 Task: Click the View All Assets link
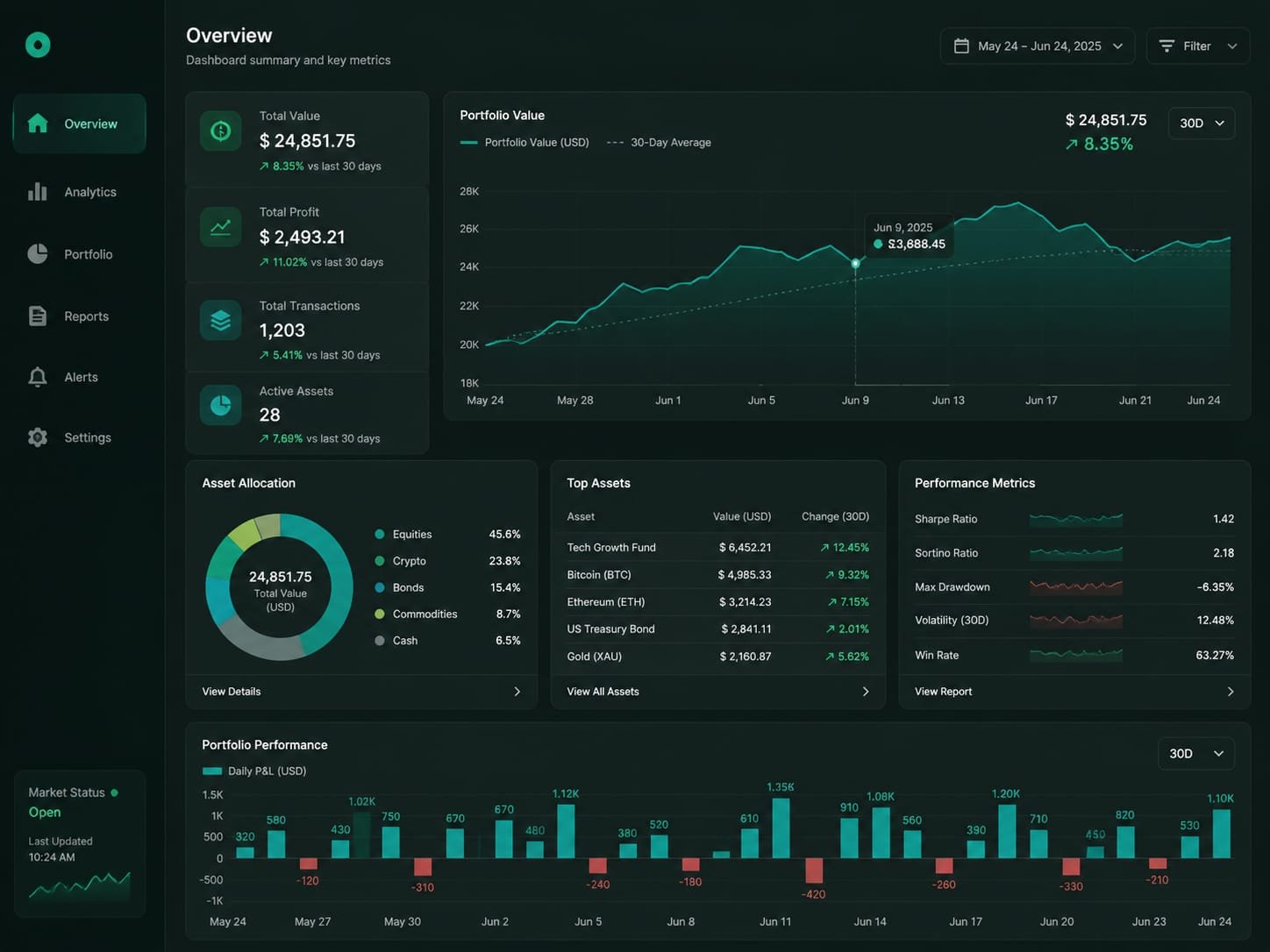[x=603, y=692]
